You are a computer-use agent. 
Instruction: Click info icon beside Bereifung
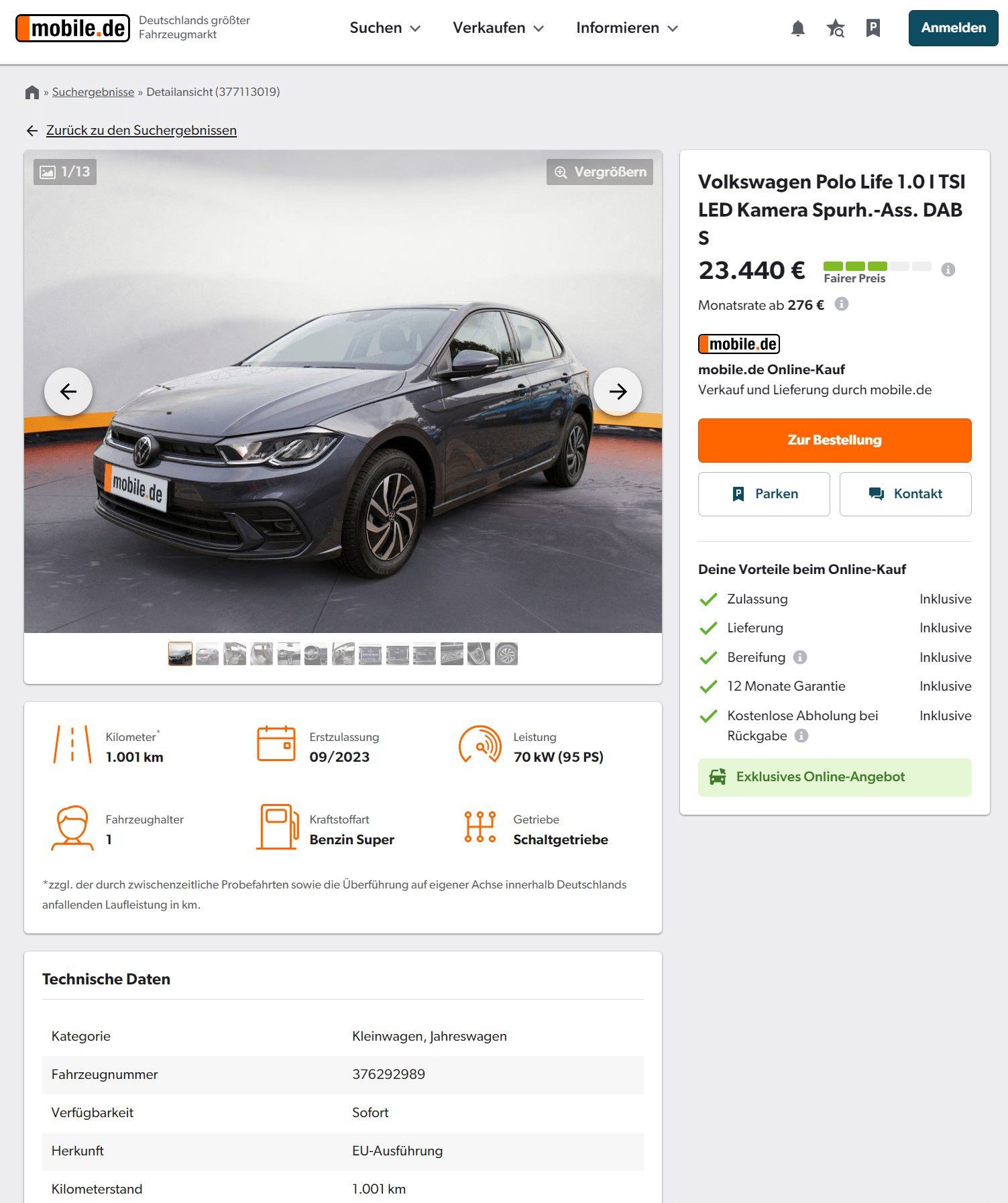pyautogui.click(x=799, y=657)
